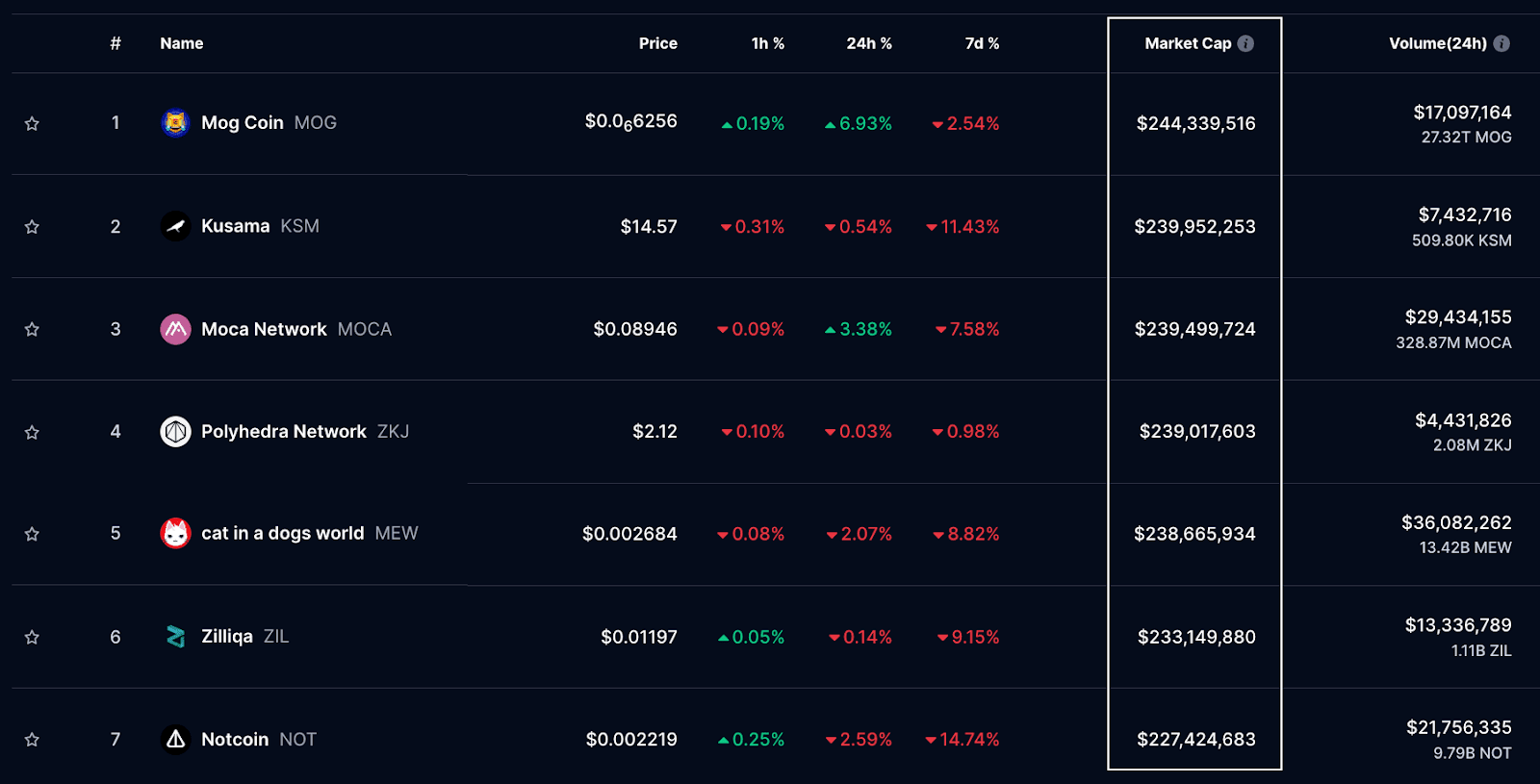Screen dimensions: 1540x784
Task: Sort by Market Cap column header
Action: [1188, 43]
